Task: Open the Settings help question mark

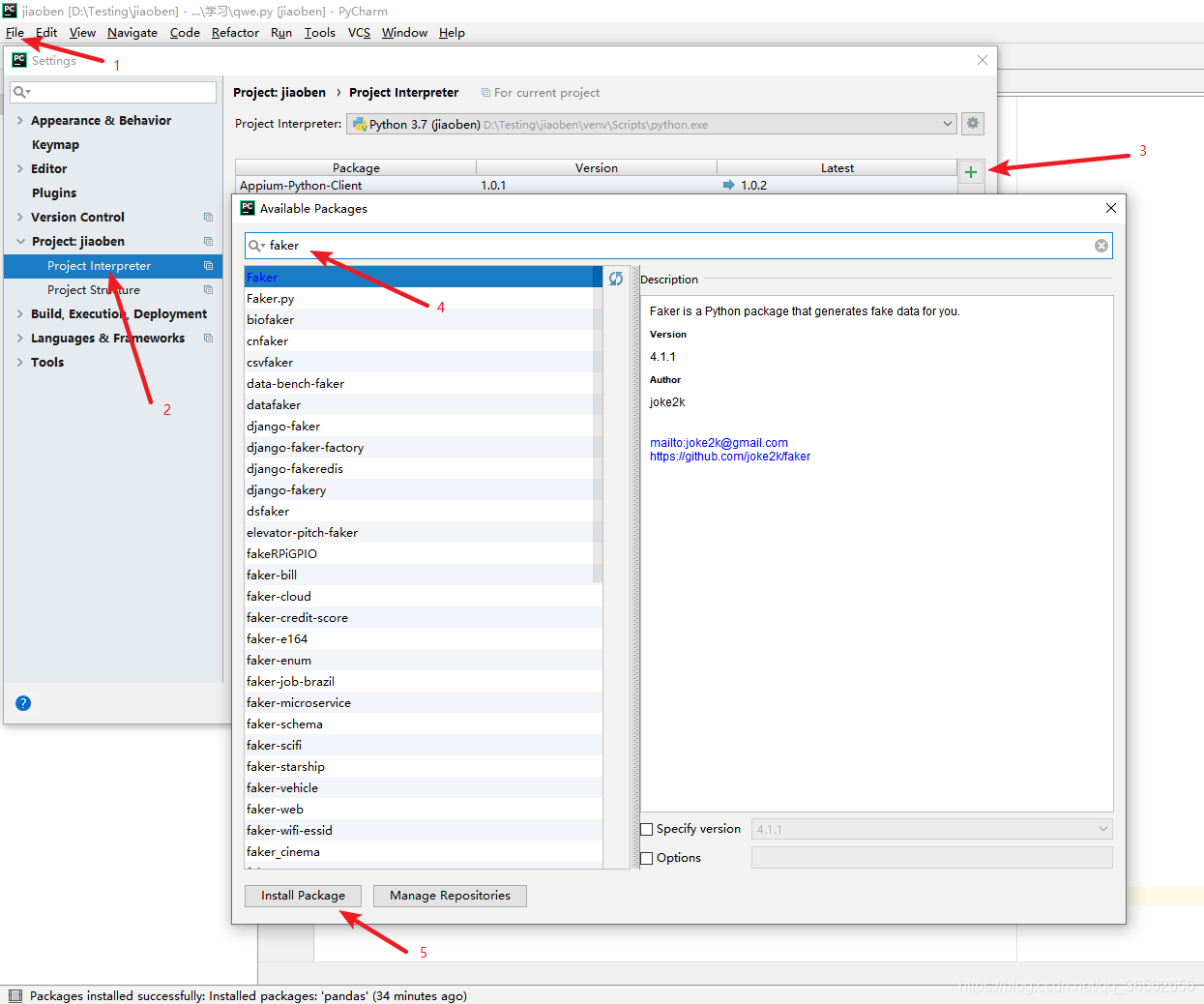Action: click(23, 703)
